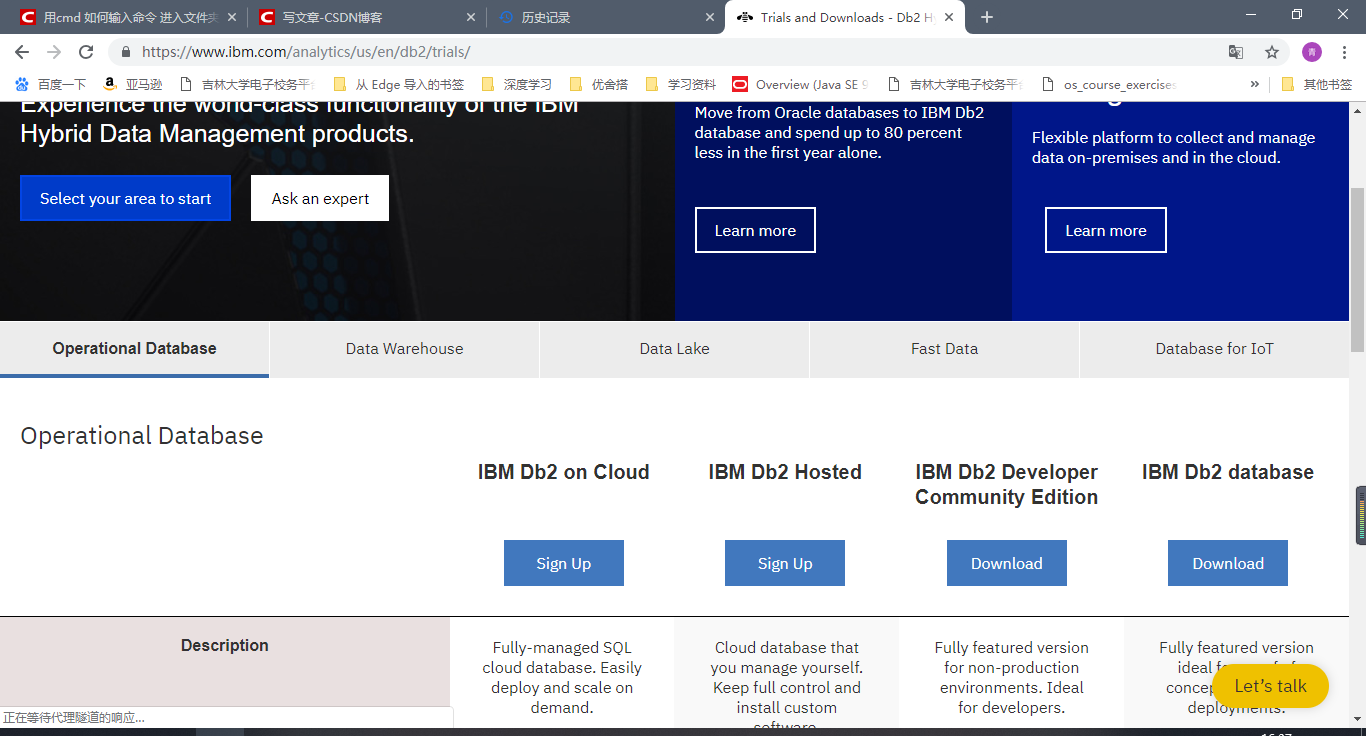Click the Overview (Java SE) bookmark icon
The image size is (1366, 736).
click(x=740, y=84)
